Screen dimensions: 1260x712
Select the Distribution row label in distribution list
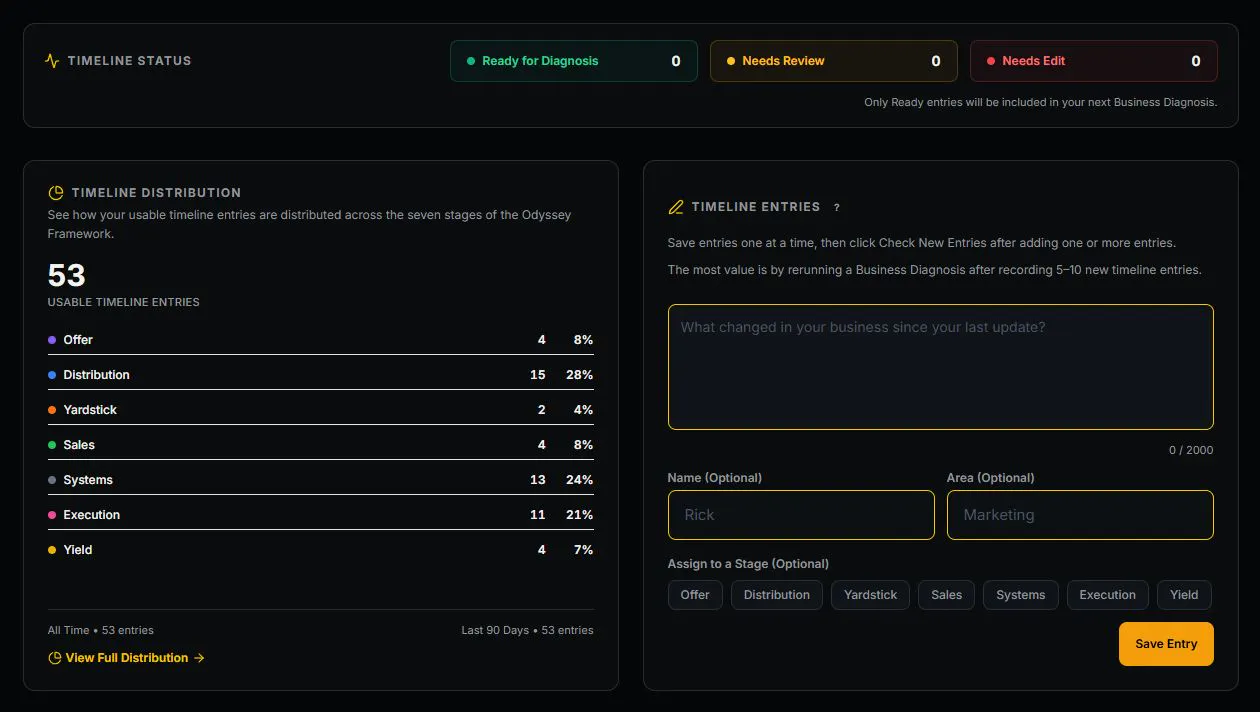pyautogui.click(x=96, y=375)
